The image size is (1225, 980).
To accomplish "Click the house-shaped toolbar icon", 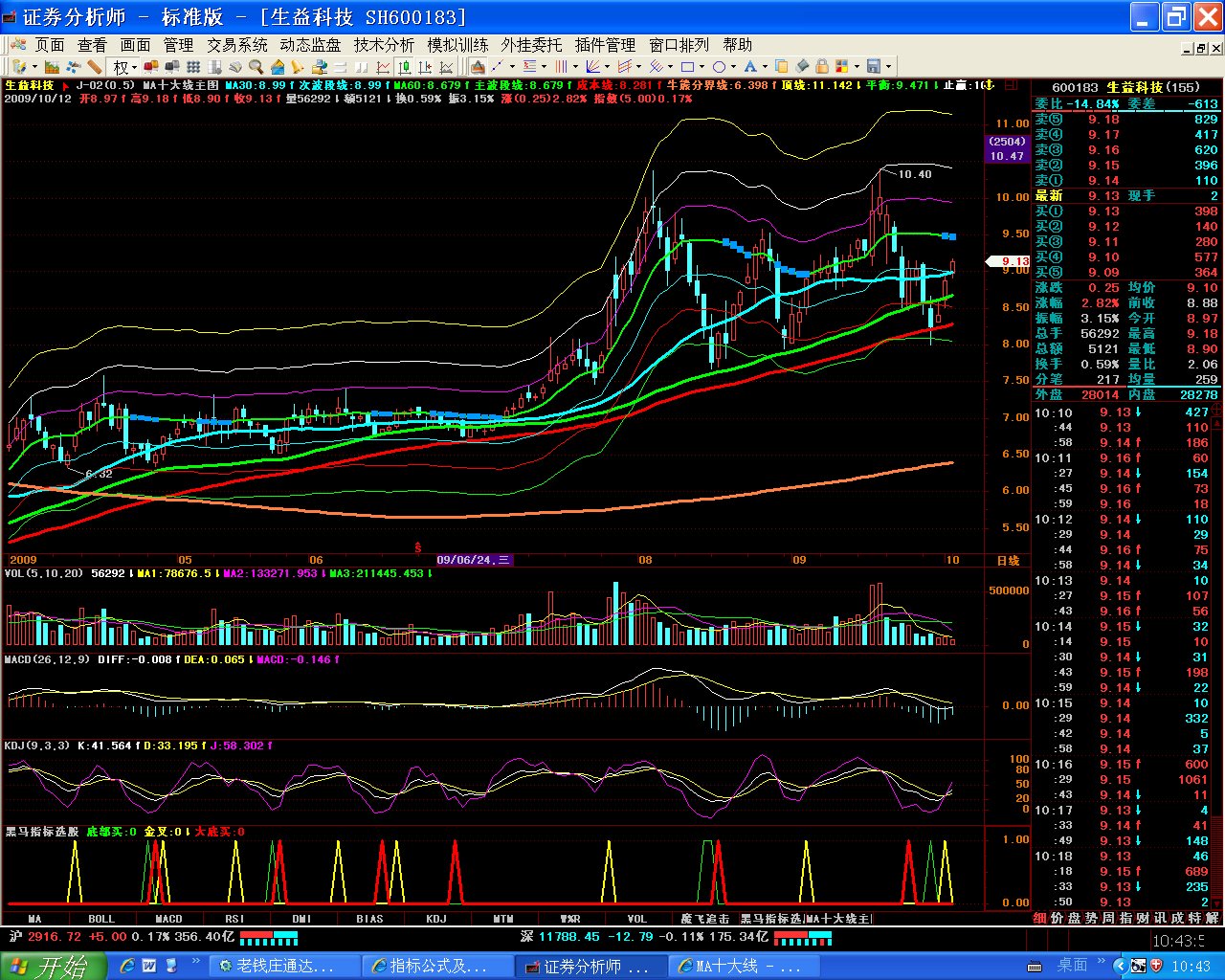I will tap(278, 67).
